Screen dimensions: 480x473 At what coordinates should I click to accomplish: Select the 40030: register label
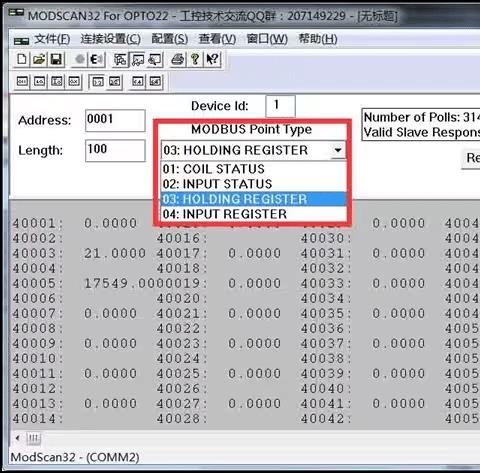click(x=326, y=238)
